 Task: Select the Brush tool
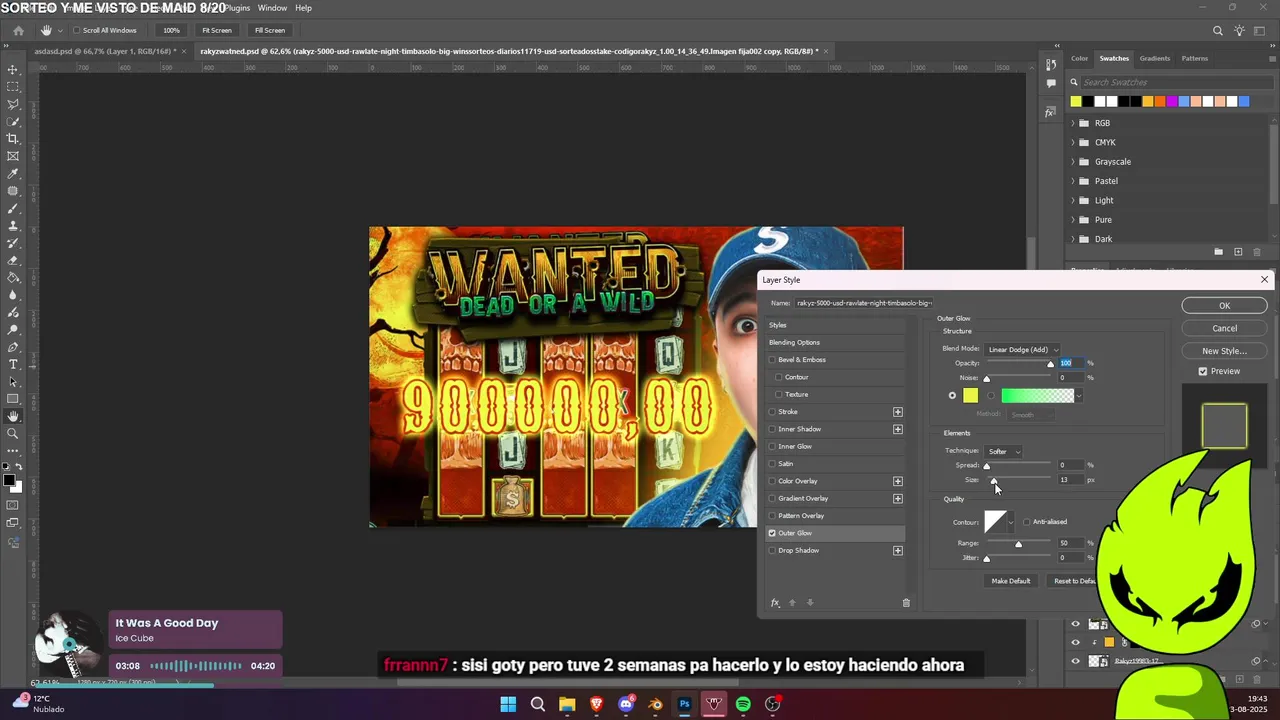[13, 208]
